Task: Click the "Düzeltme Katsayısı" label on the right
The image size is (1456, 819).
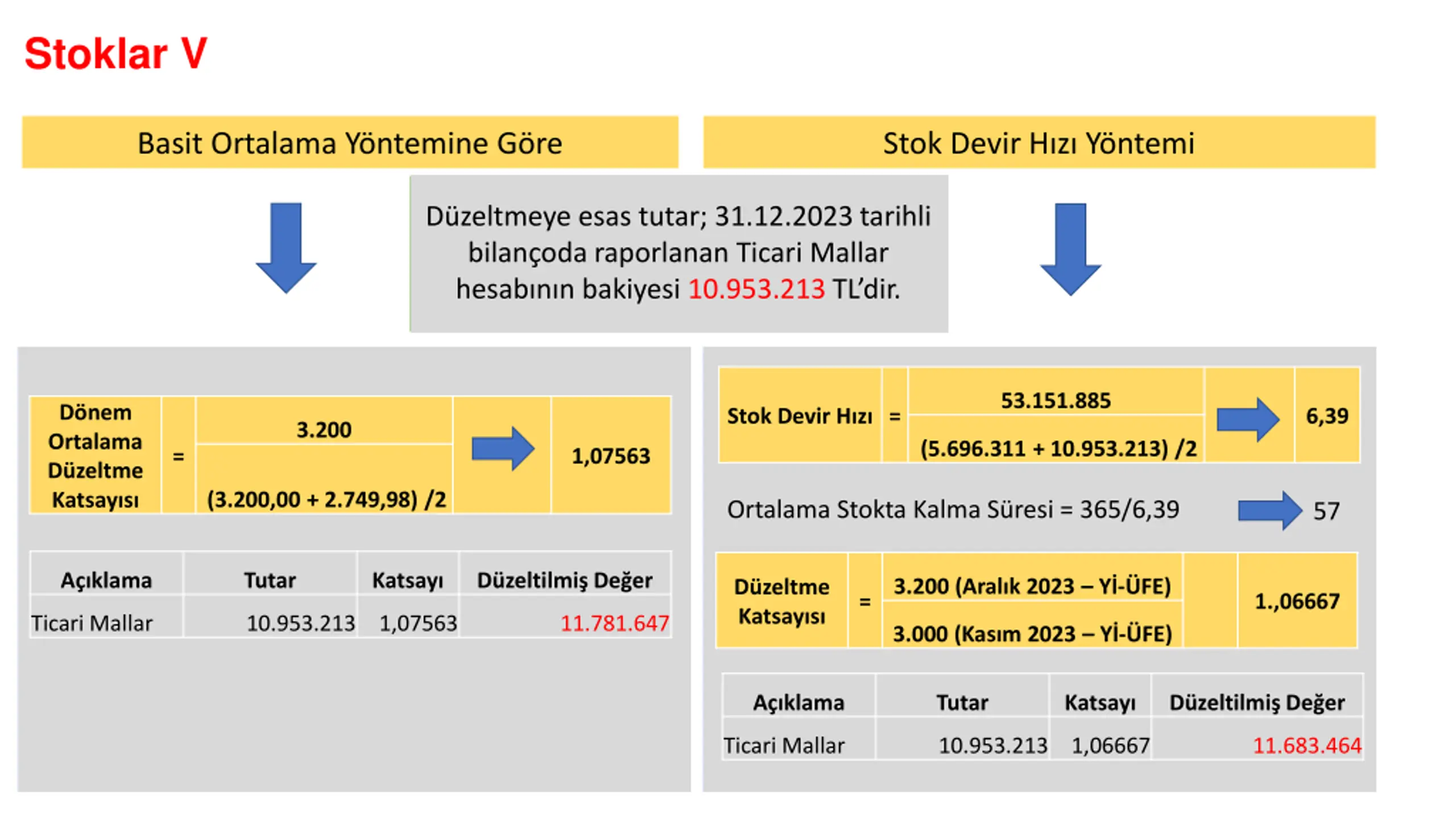Action: tap(781, 601)
